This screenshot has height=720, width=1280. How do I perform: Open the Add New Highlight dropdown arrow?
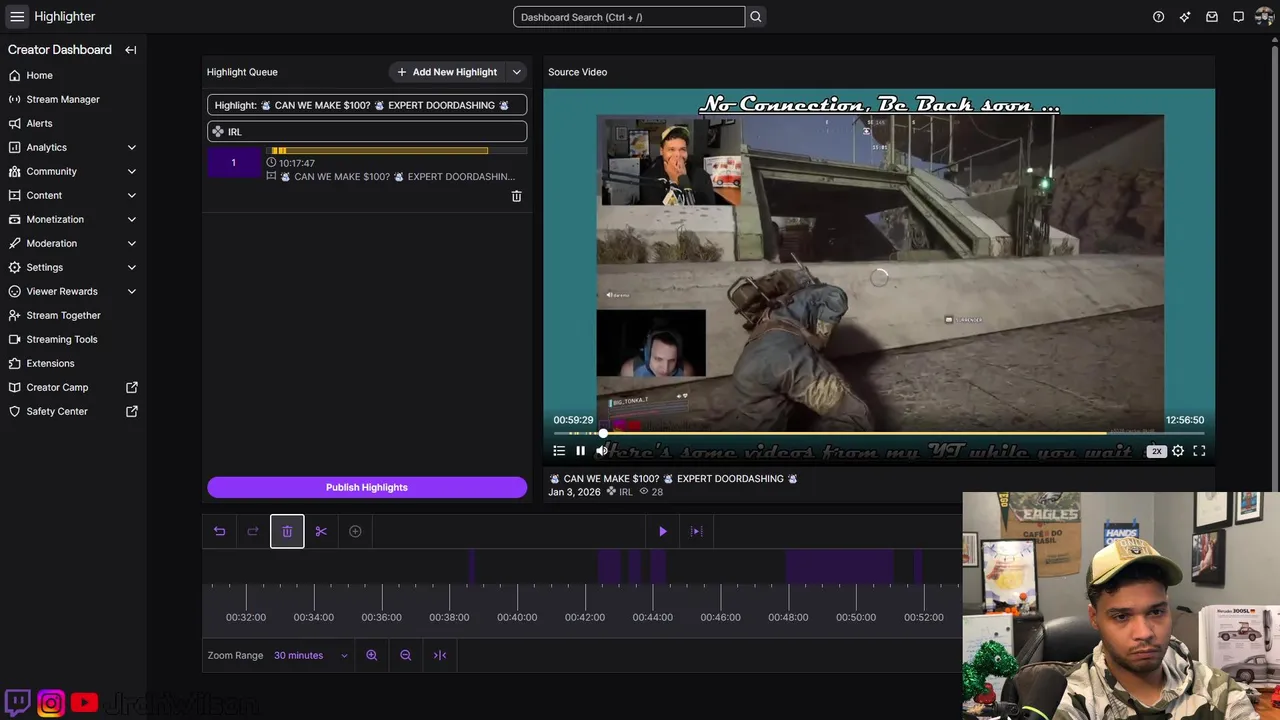click(x=516, y=72)
